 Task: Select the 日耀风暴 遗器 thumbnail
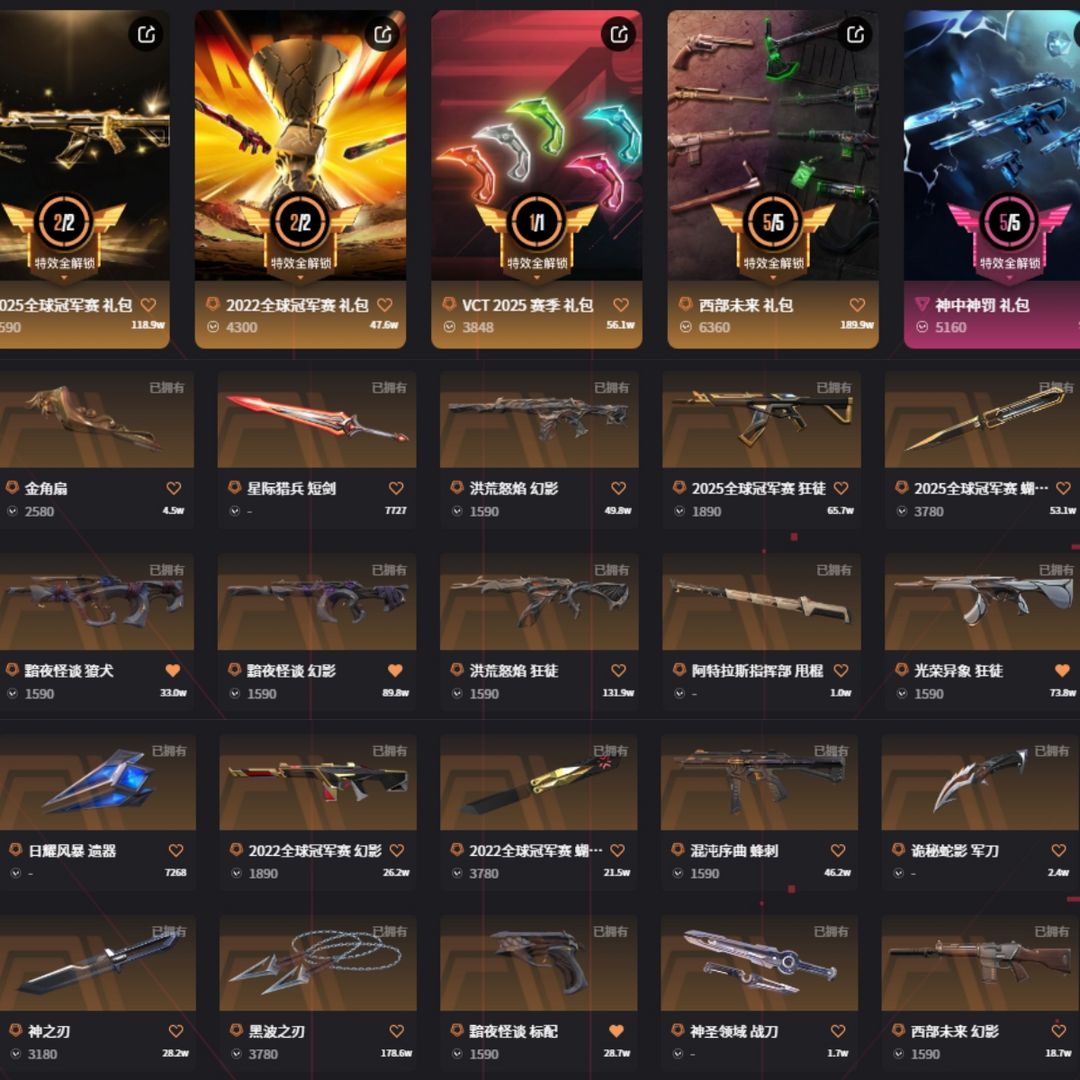tap(97, 782)
